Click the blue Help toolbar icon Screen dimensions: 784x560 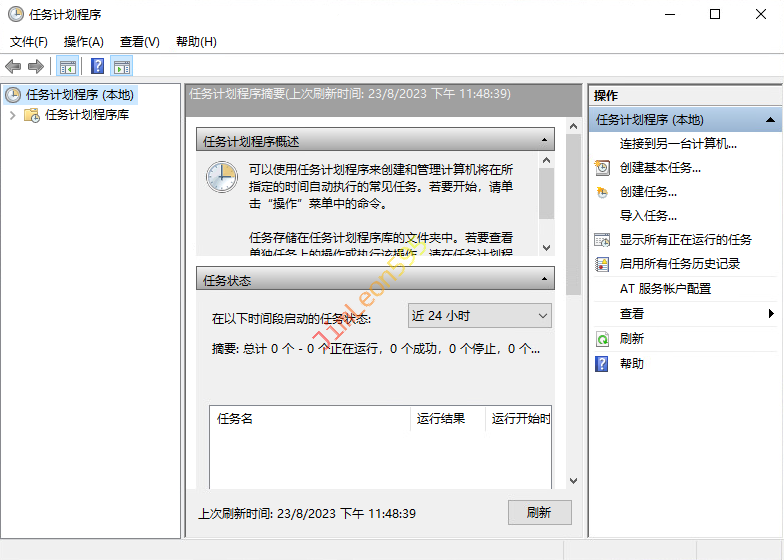pos(97,67)
